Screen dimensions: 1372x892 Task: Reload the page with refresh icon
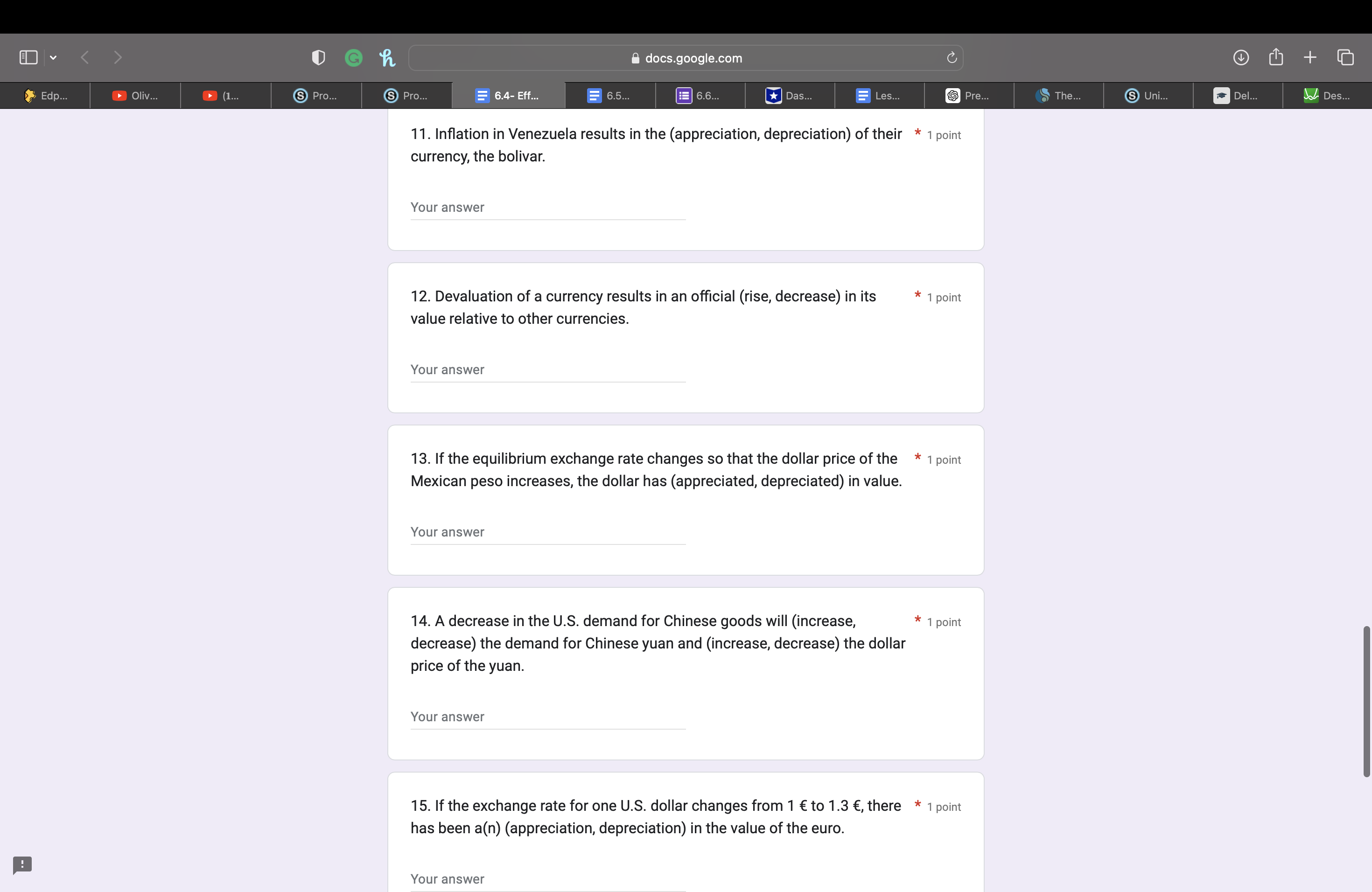pos(952,58)
